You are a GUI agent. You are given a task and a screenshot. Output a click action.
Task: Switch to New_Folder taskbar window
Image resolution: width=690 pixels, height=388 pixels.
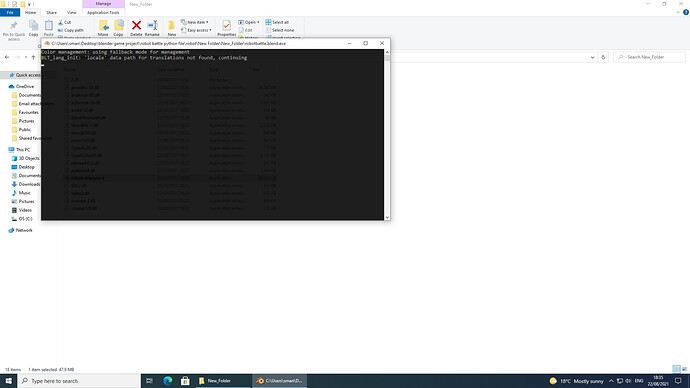[x=223, y=381]
